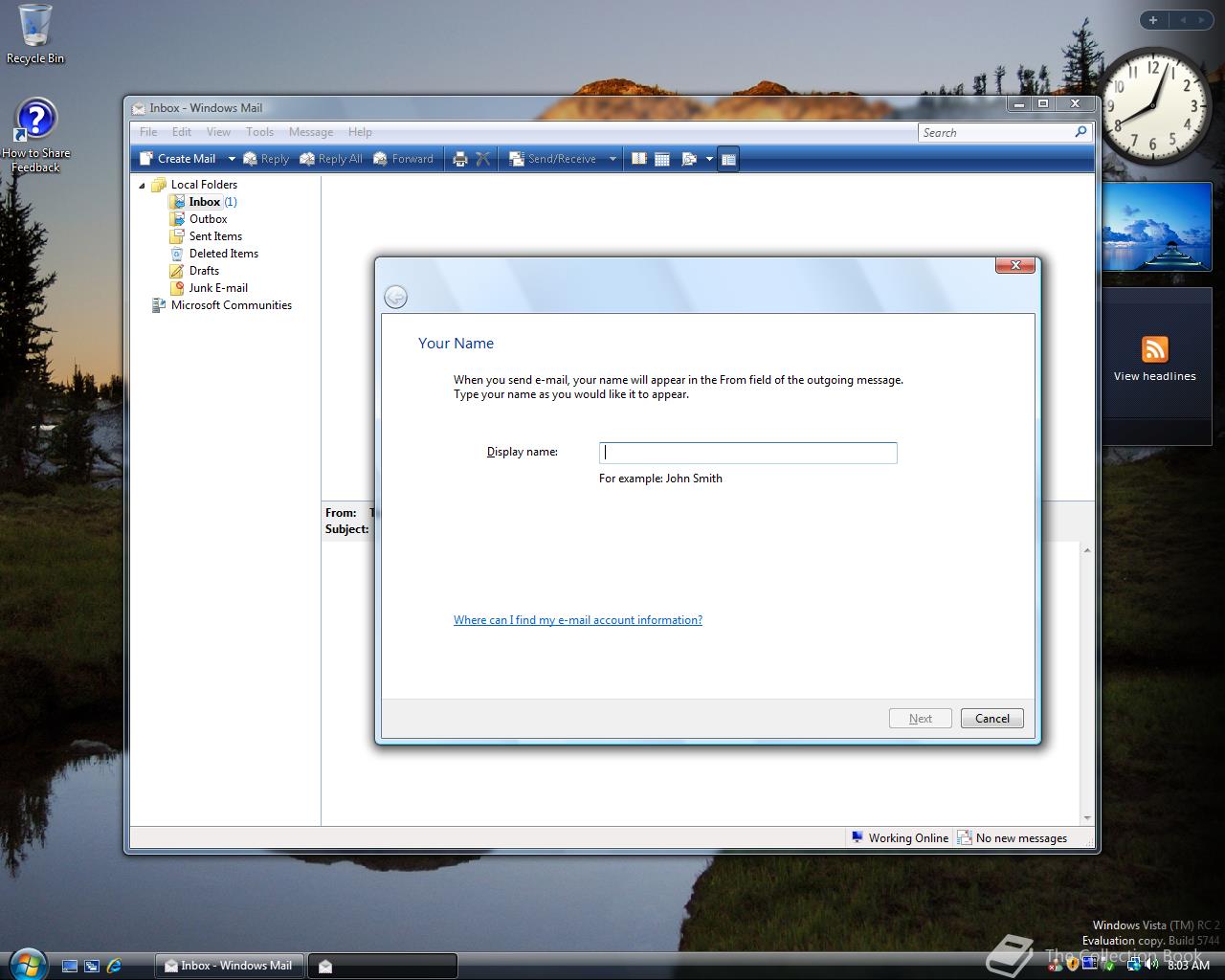This screenshot has width=1225, height=980.
Task: Click the sidebar add gadget plus button
Action: tap(1153, 20)
